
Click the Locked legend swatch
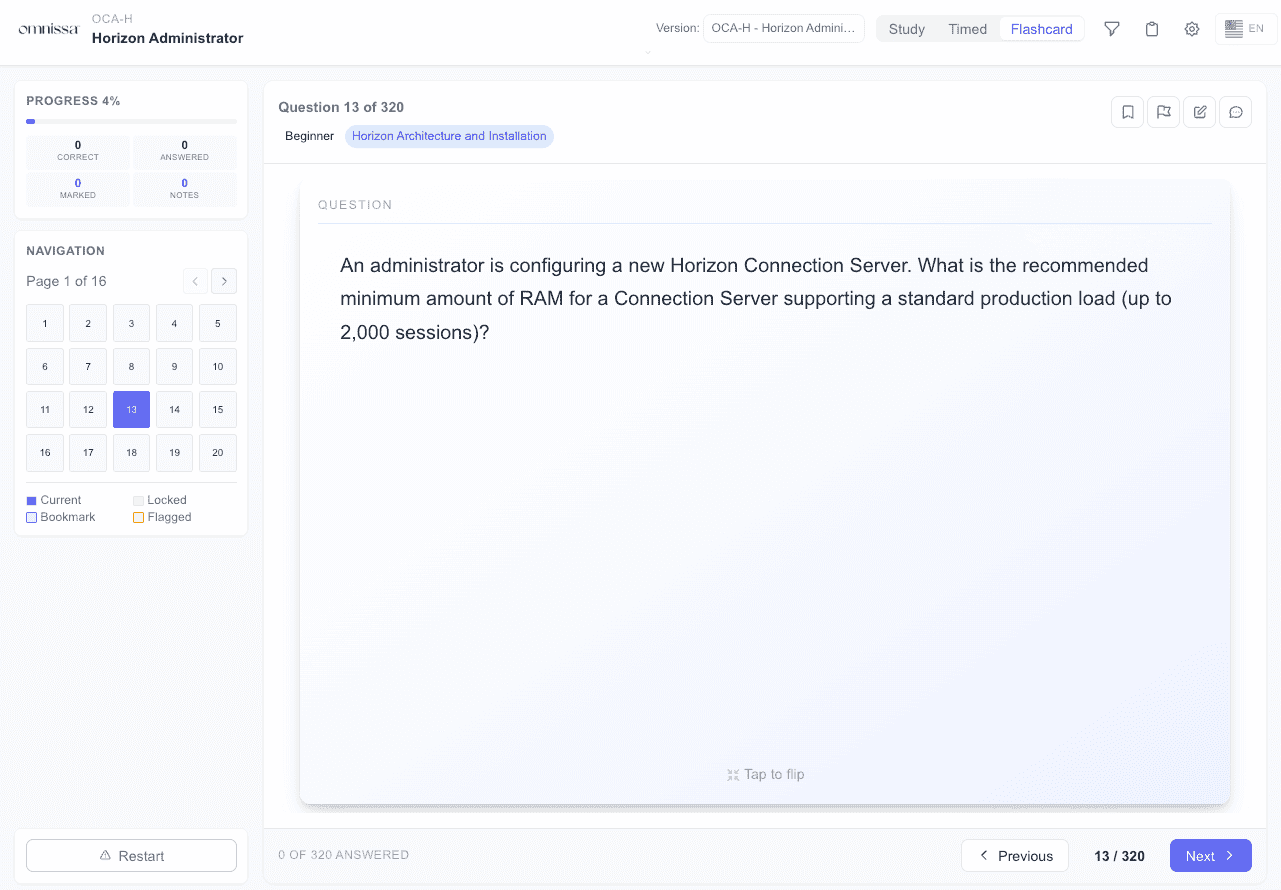coord(138,500)
